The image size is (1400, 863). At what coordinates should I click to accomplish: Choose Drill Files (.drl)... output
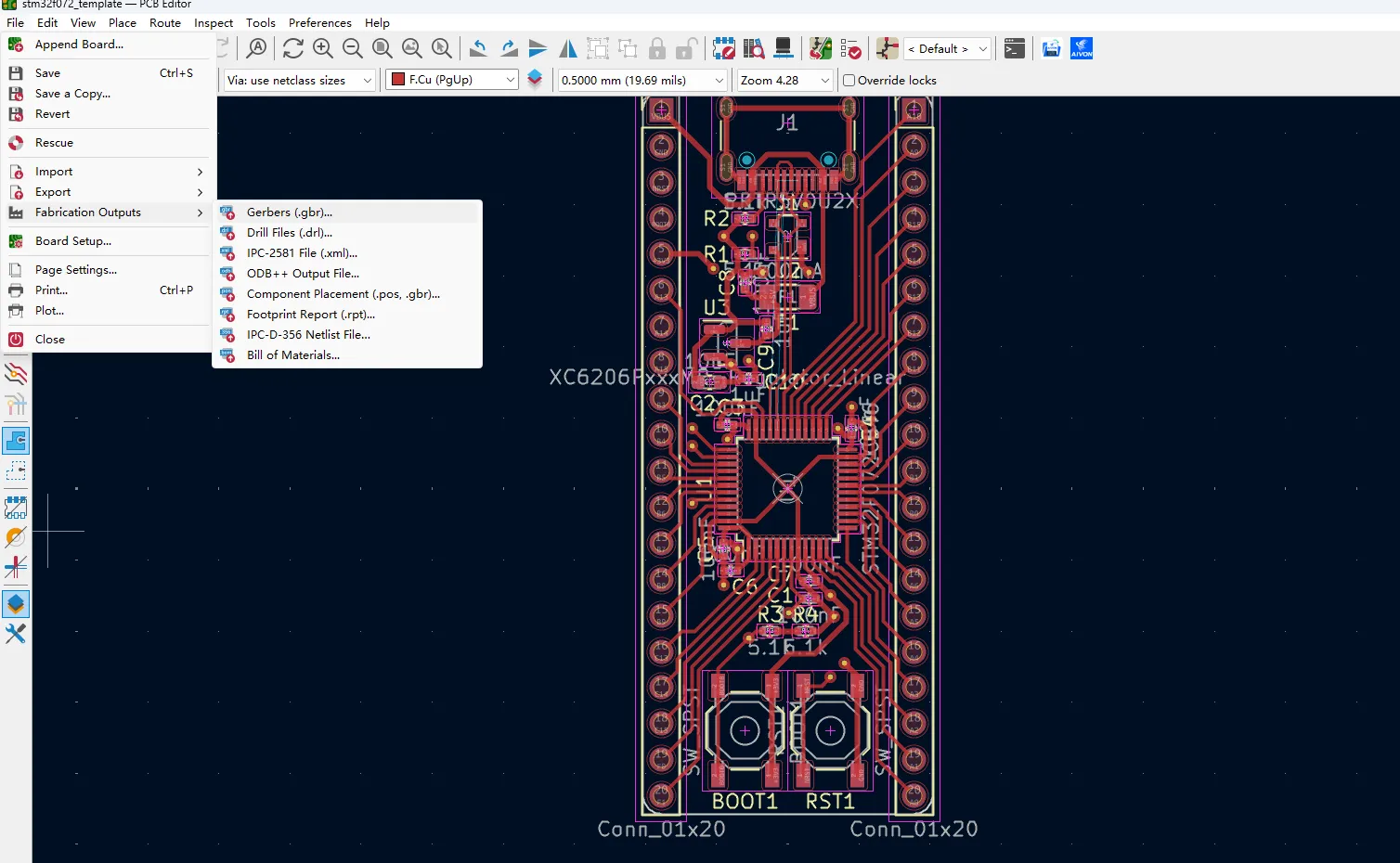pyautogui.click(x=347, y=233)
